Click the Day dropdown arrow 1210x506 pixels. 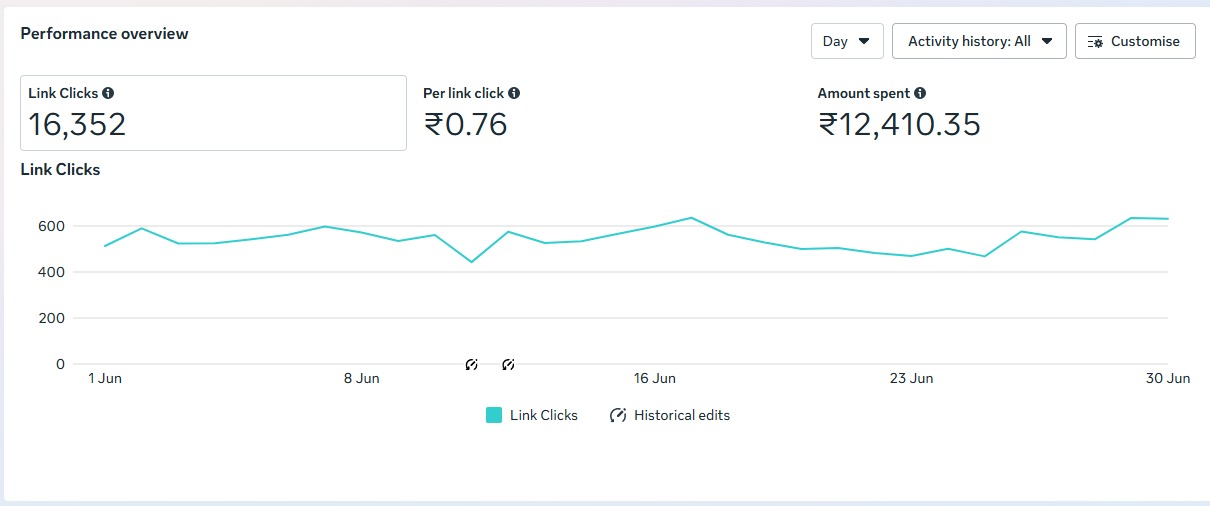864,42
